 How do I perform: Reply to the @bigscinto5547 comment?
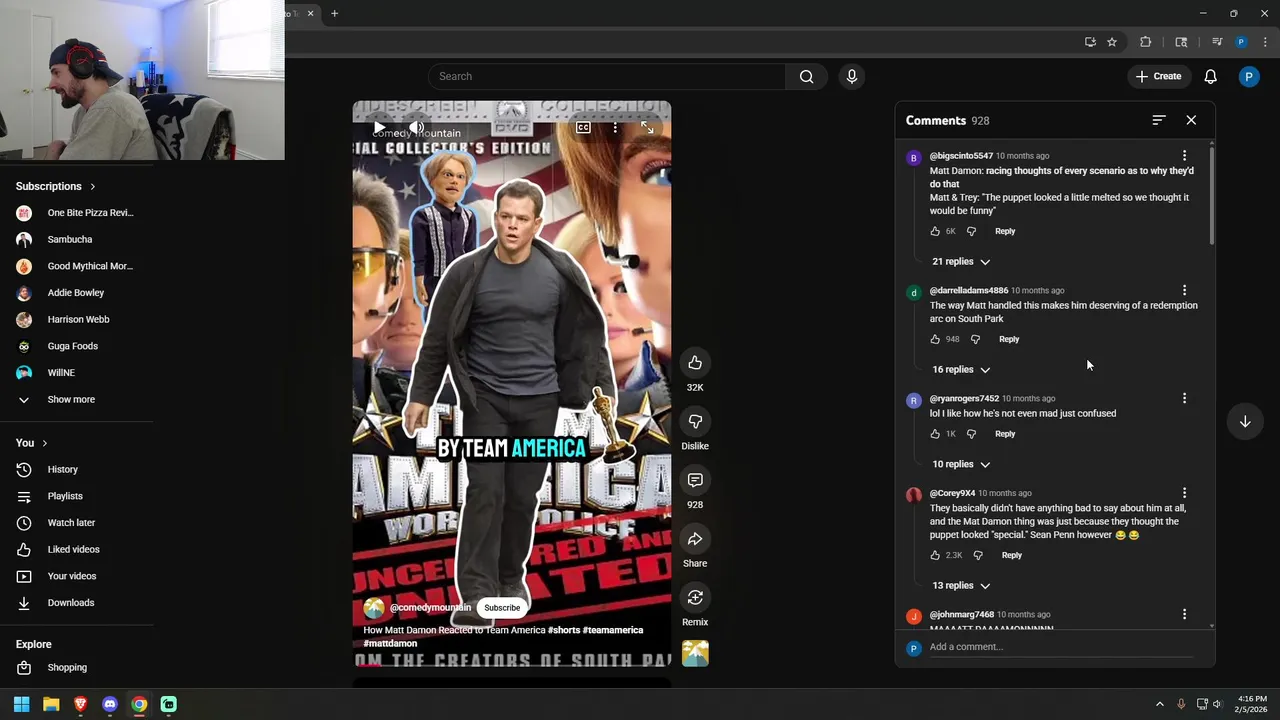(1005, 231)
